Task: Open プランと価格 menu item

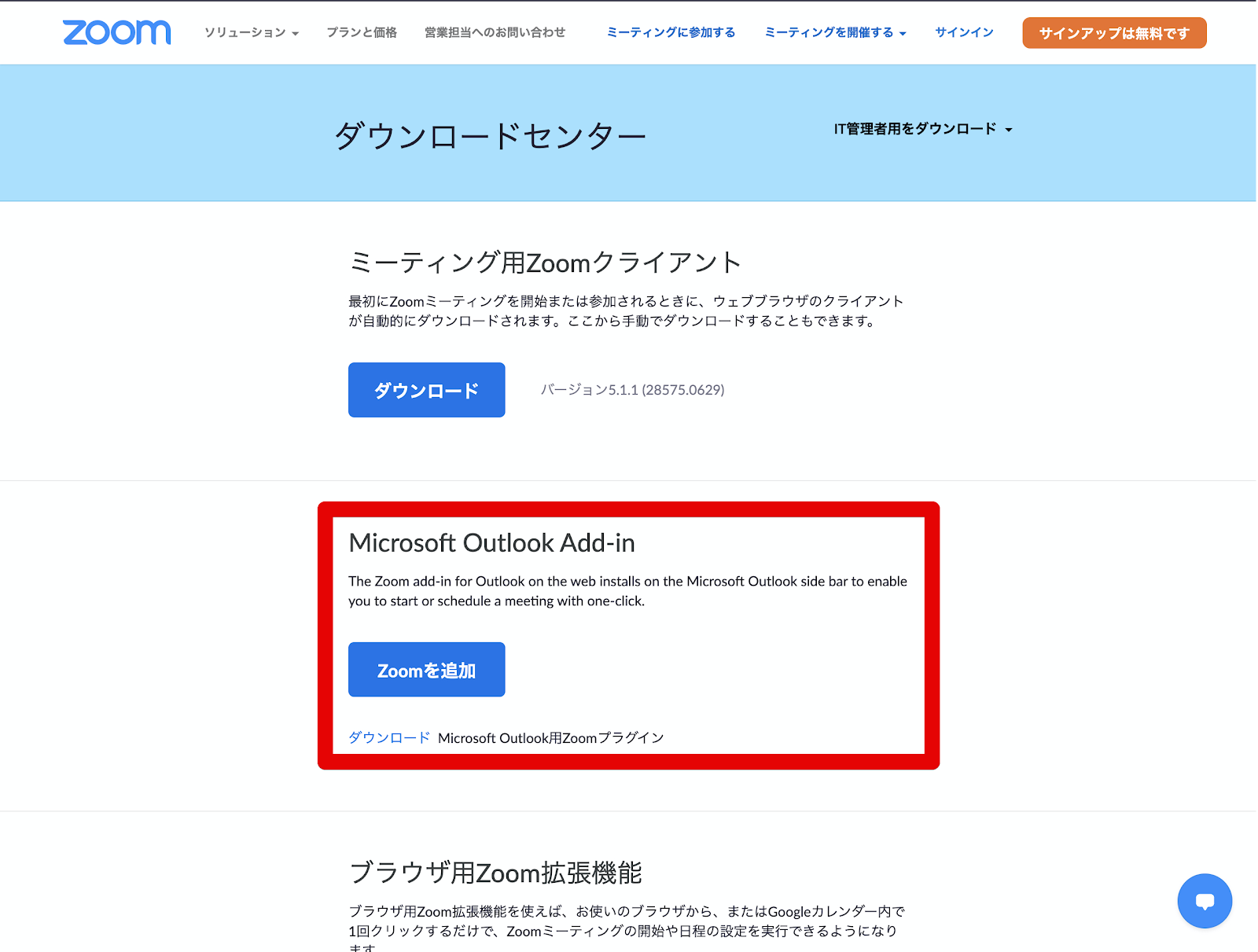Action: click(362, 32)
